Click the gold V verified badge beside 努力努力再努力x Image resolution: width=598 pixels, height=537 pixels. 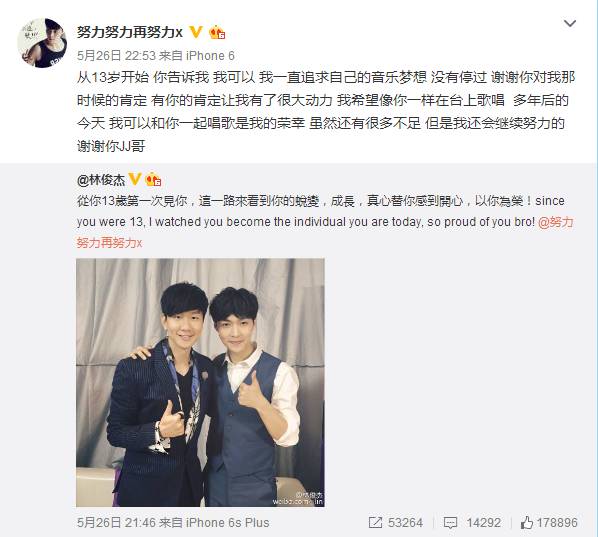tap(196, 32)
